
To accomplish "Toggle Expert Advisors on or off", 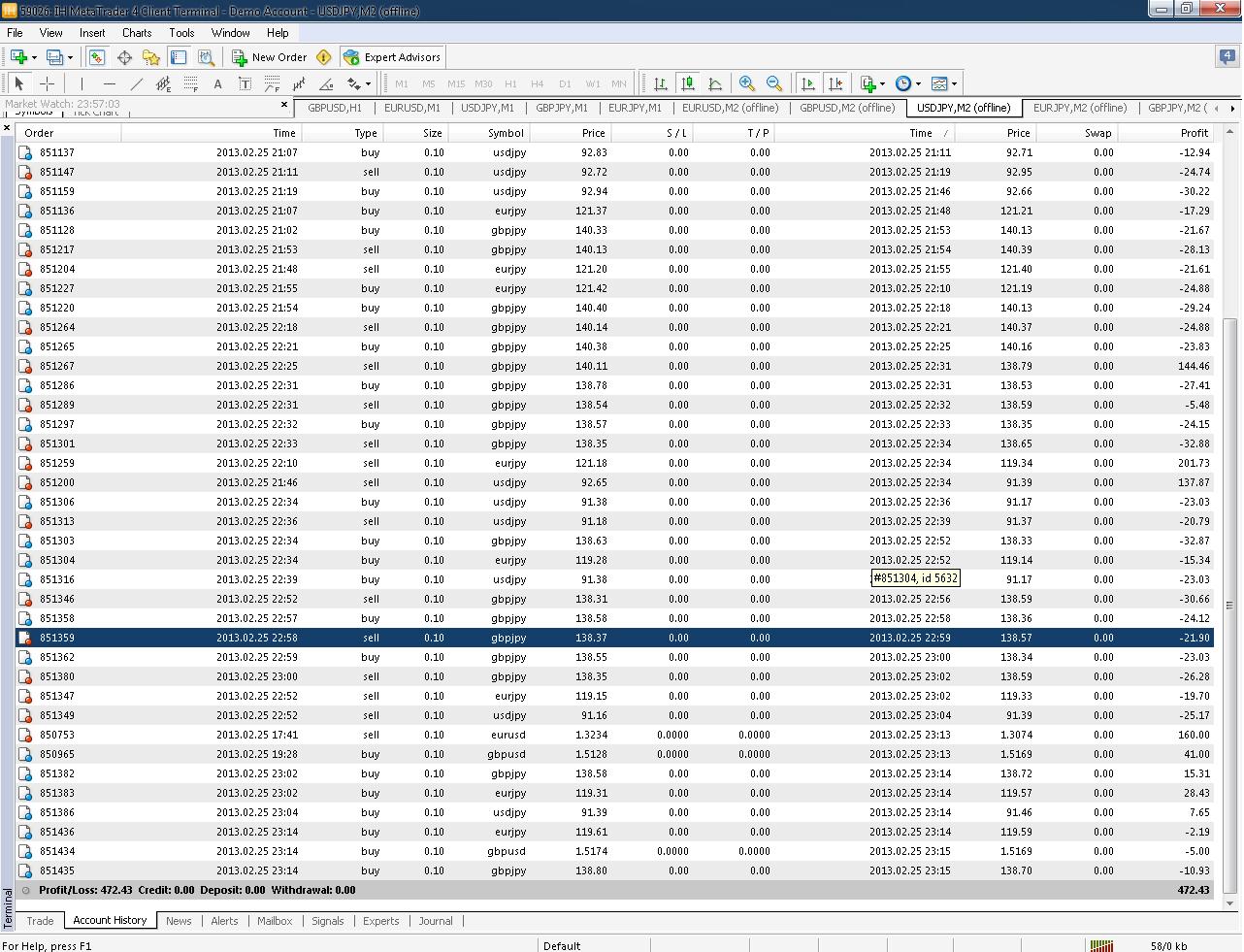I will tap(393, 57).
